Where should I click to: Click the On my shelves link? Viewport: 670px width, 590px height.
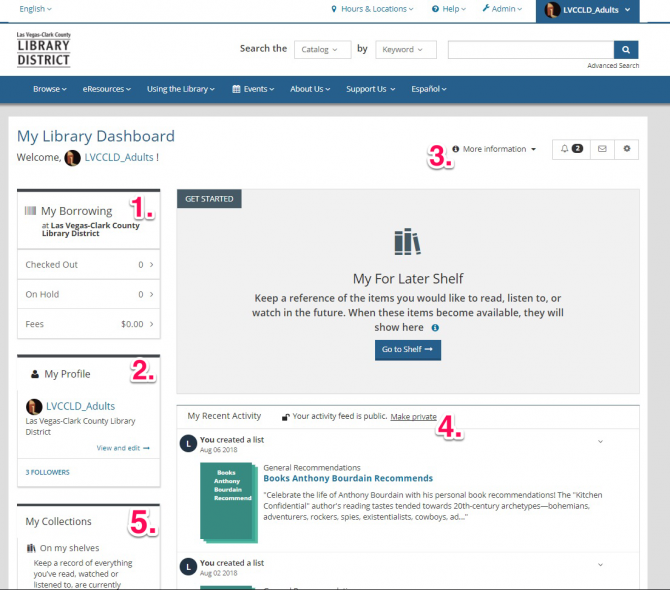pyautogui.click(x=69, y=548)
